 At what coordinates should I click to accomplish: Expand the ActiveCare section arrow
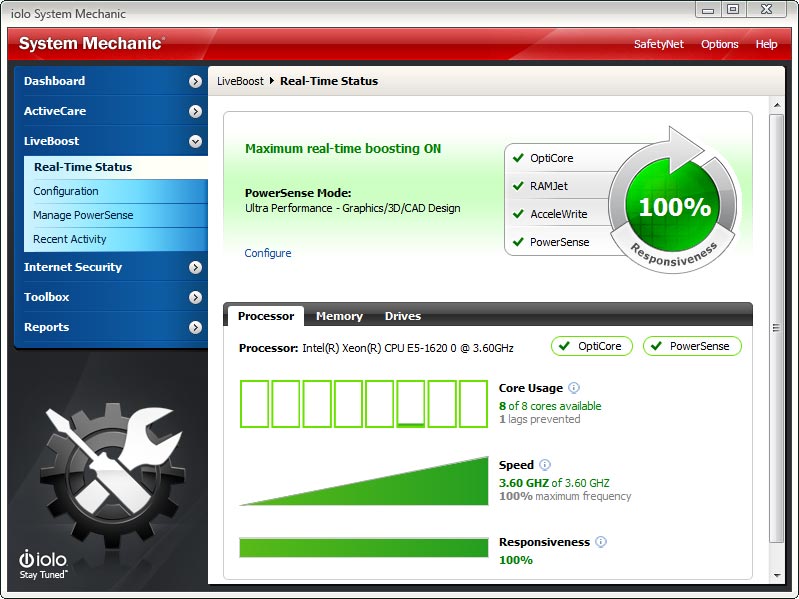pos(195,111)
